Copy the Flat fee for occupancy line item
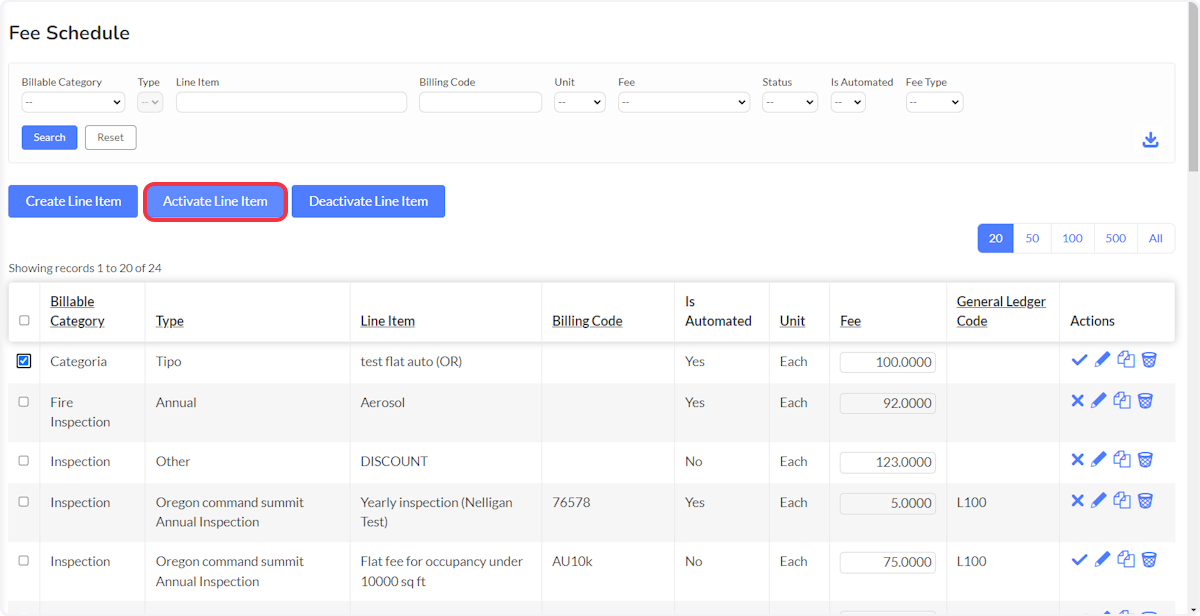Image resolution: width=1200 pixels, height=616 pixels. (1126, 560)
